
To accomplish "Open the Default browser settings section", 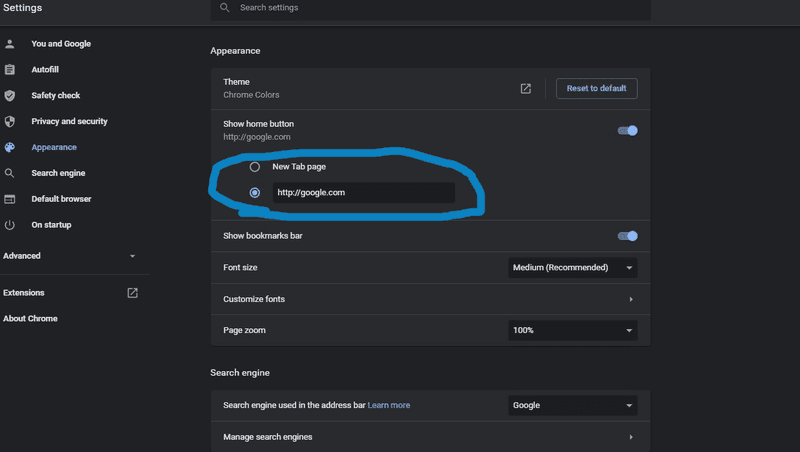I will 61,199.
